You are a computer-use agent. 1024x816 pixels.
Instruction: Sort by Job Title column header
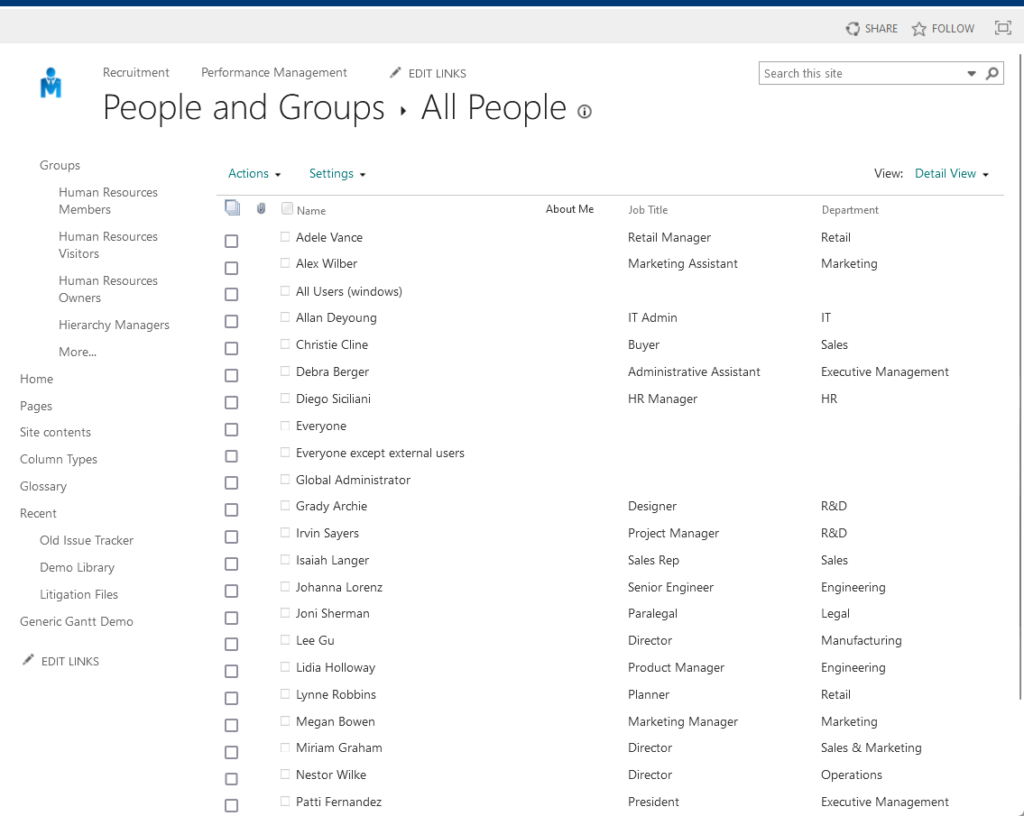pyautogui.click(x=647, y=210)
